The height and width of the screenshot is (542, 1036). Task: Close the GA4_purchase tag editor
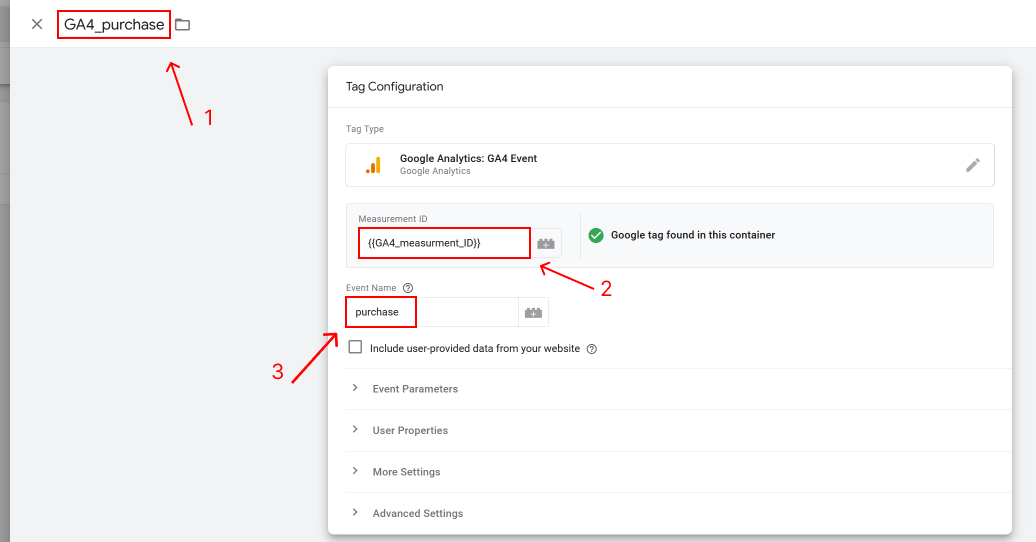coord(37,24)
